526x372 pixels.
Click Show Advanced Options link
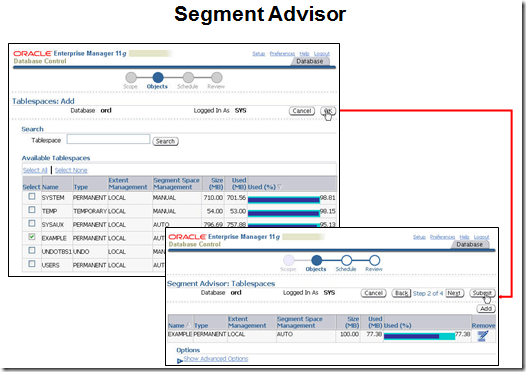pyautogui.click(x=216, y=359)
